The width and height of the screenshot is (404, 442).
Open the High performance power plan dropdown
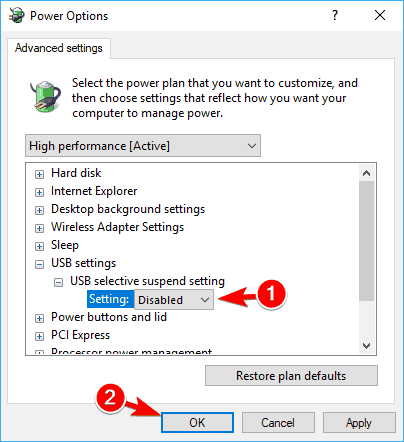(x=143, y=146)
